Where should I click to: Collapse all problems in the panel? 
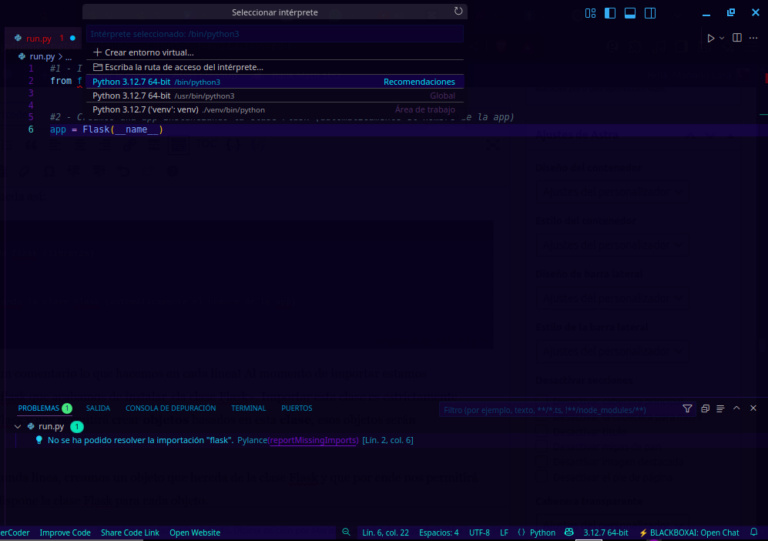pos(705,409)
